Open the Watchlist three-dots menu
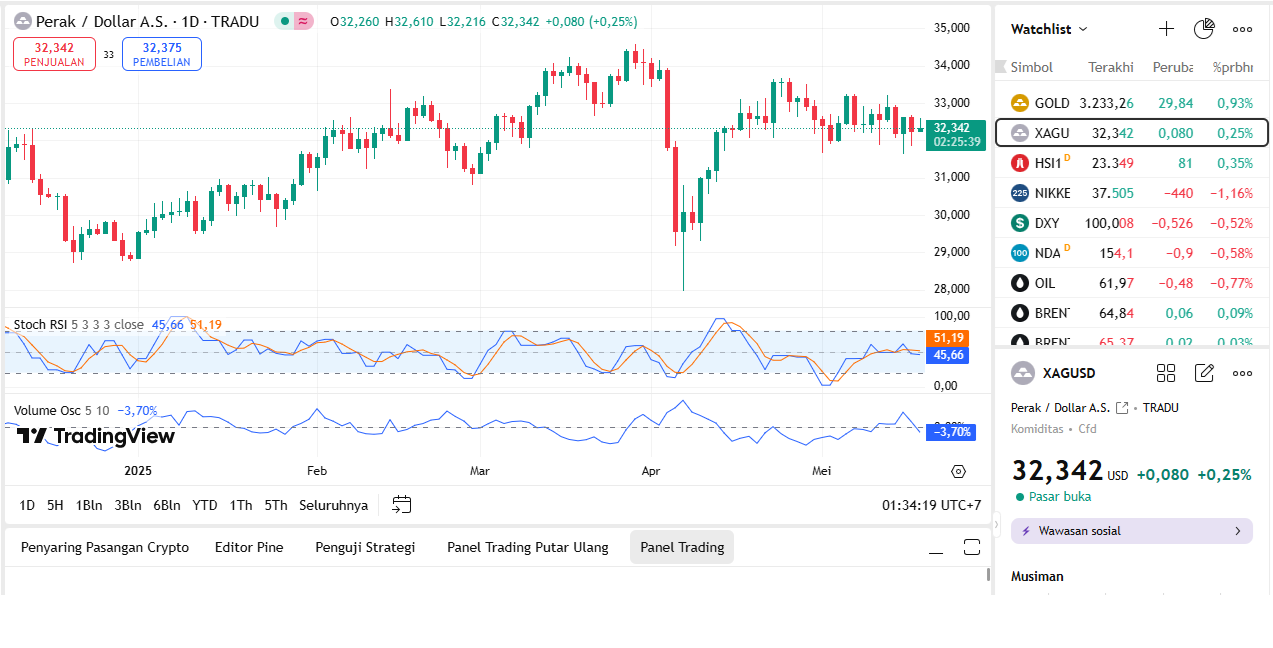 pos(1242,29)
